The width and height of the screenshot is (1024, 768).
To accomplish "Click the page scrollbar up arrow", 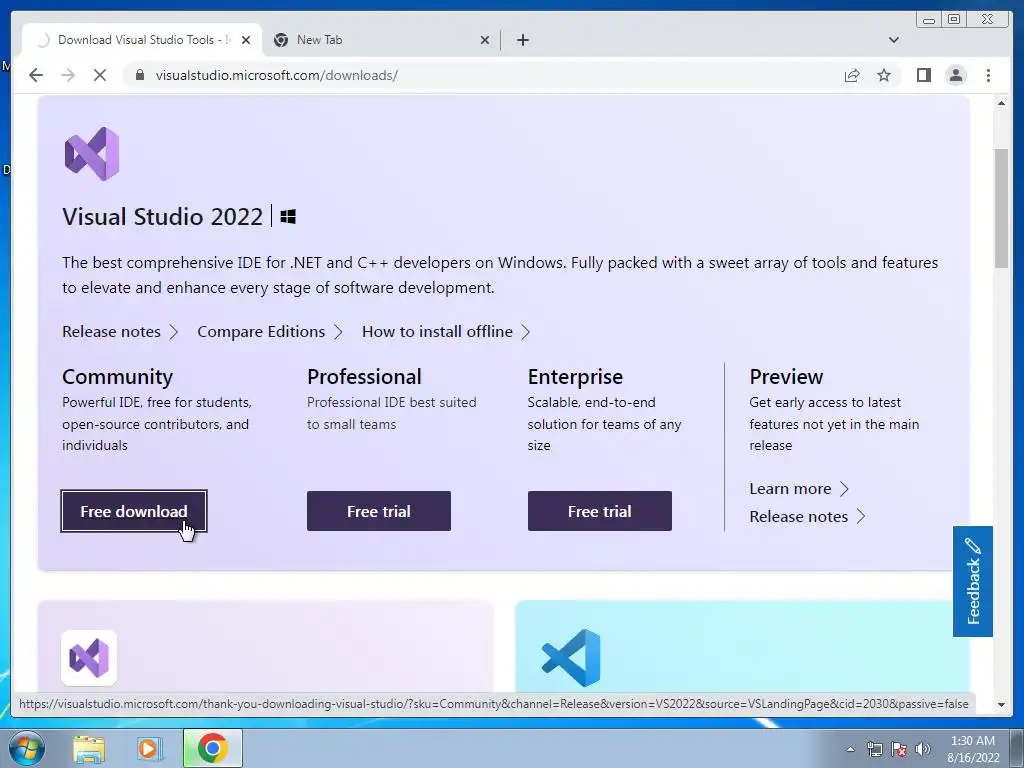I will [1001, 103].
